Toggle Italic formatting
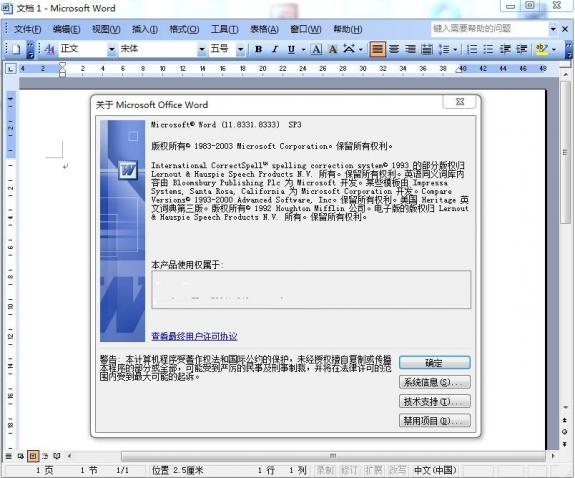 [275, 49]
